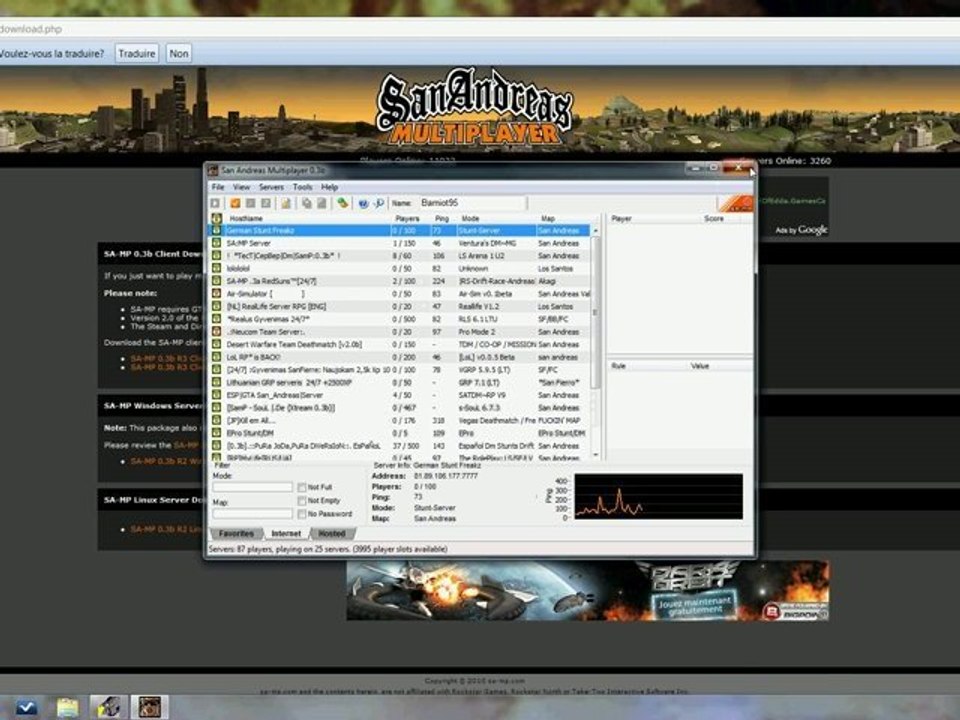Click the orange Add Server toolbar icon
Image resolution: width=960 pixels, height=720 pixels.
click(x=235, y=203)
